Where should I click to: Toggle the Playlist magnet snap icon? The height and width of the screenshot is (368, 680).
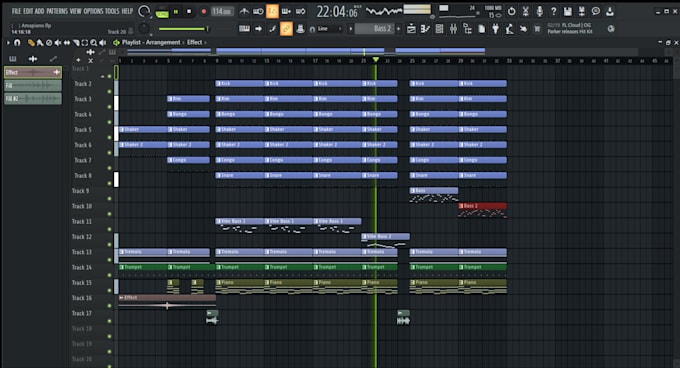pos(17,42)
